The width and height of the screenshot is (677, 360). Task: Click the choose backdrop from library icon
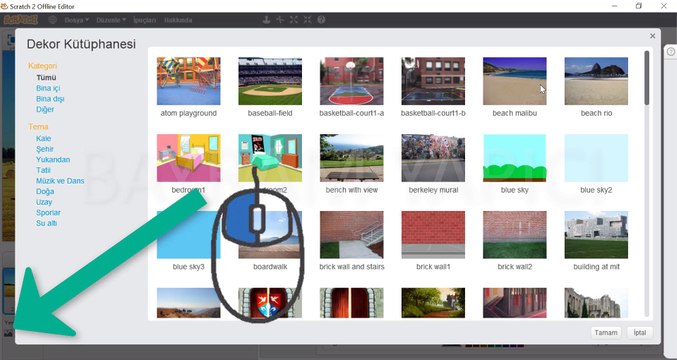(9, 333)
